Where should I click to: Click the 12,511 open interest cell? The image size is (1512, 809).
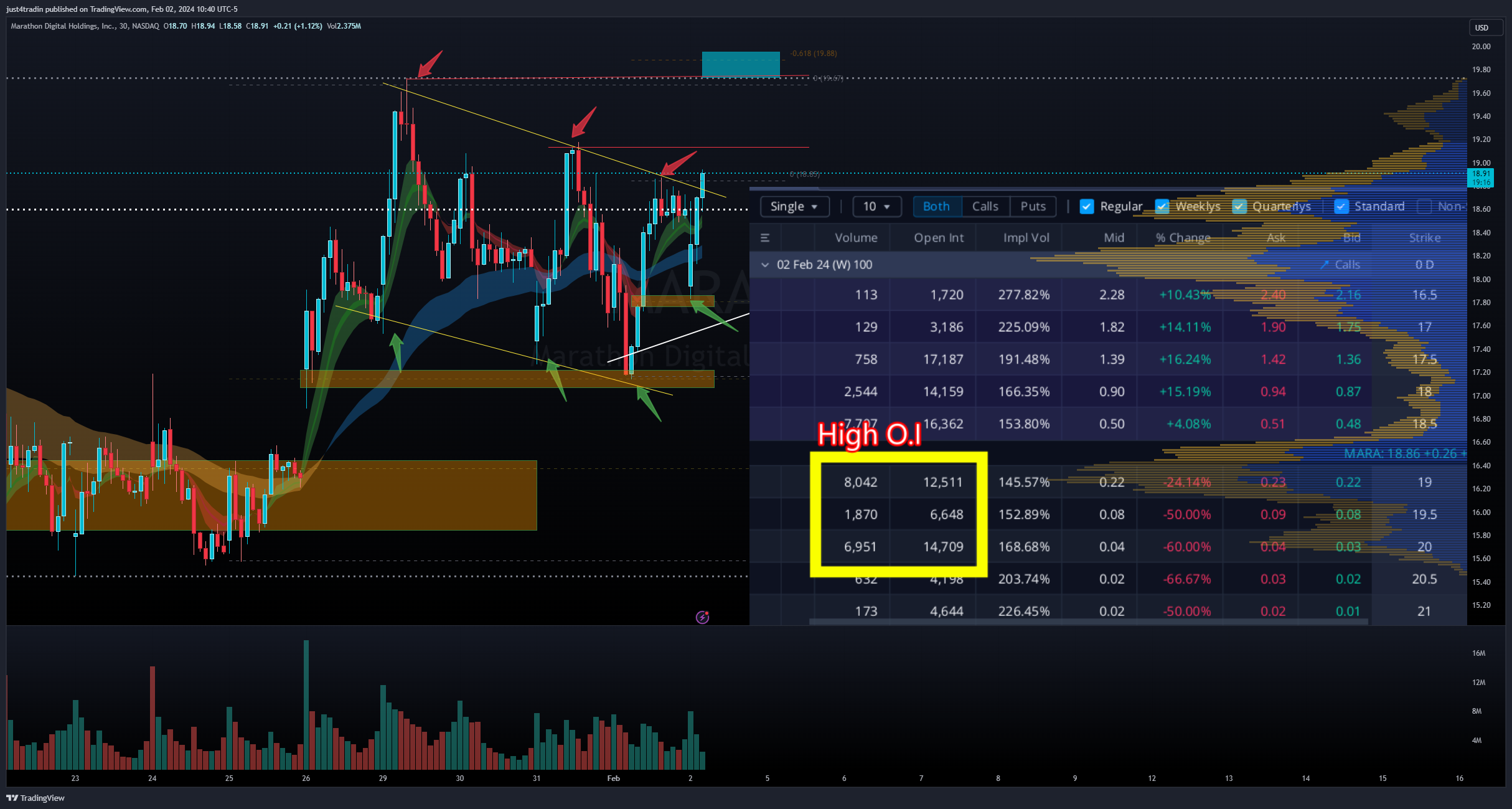point(943,482)
